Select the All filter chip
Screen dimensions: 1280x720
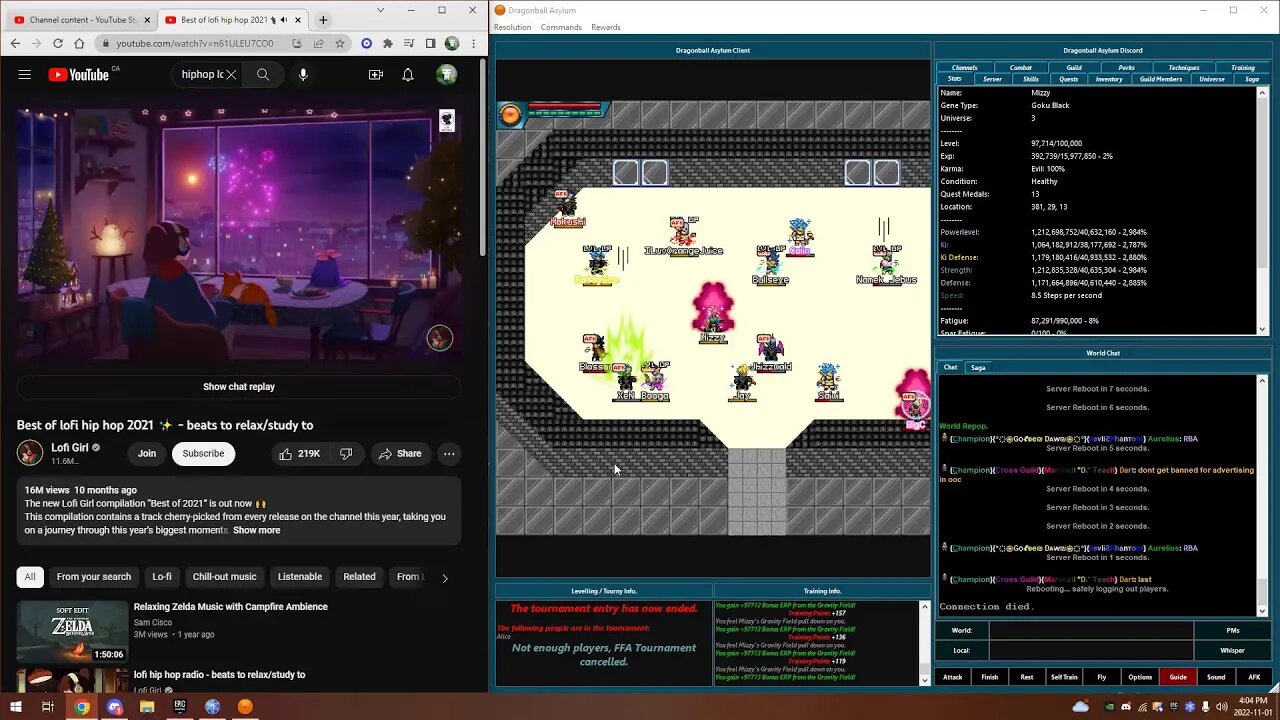point(30,577)
